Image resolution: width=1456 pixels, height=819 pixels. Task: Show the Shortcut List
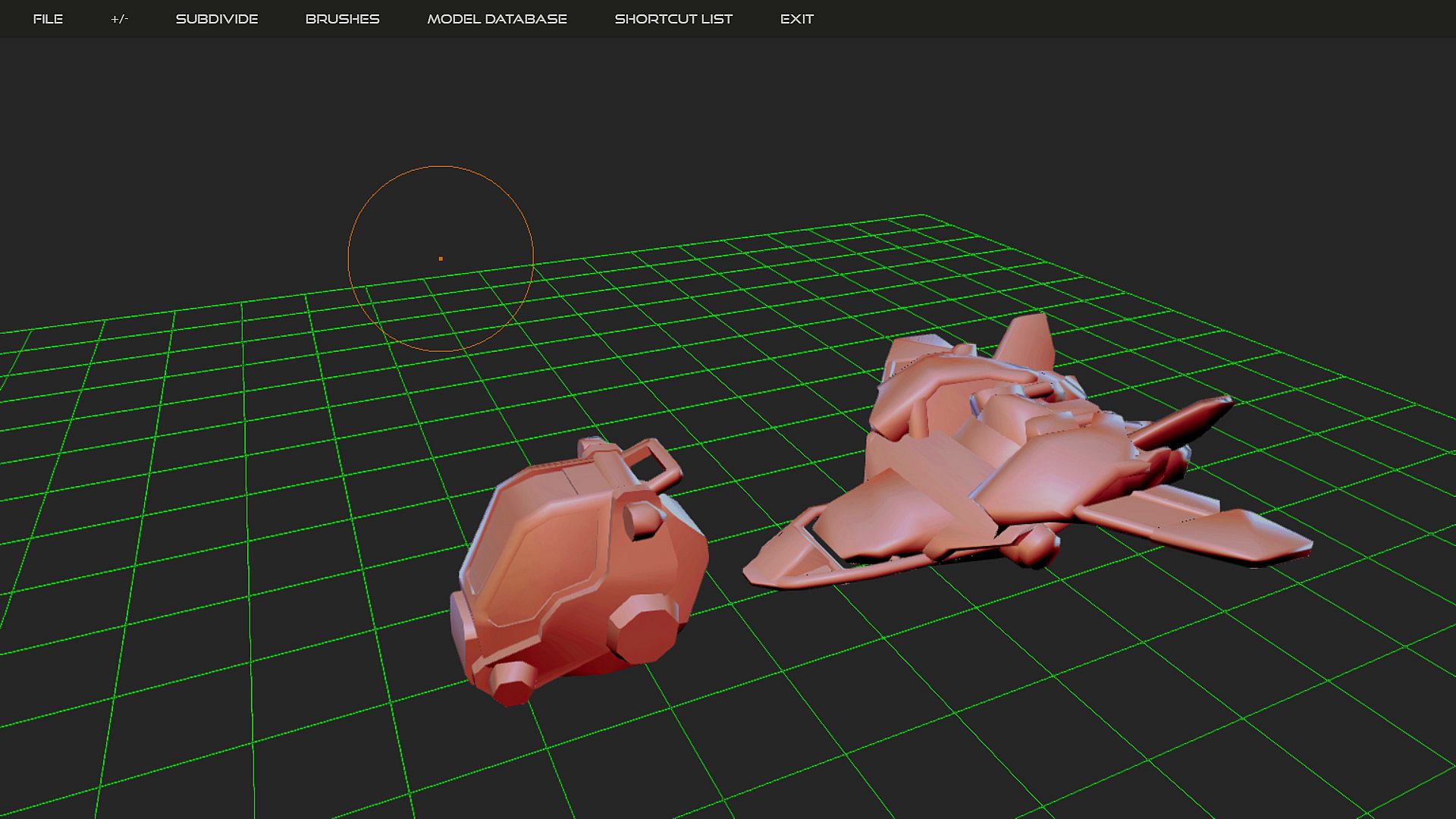673,19
